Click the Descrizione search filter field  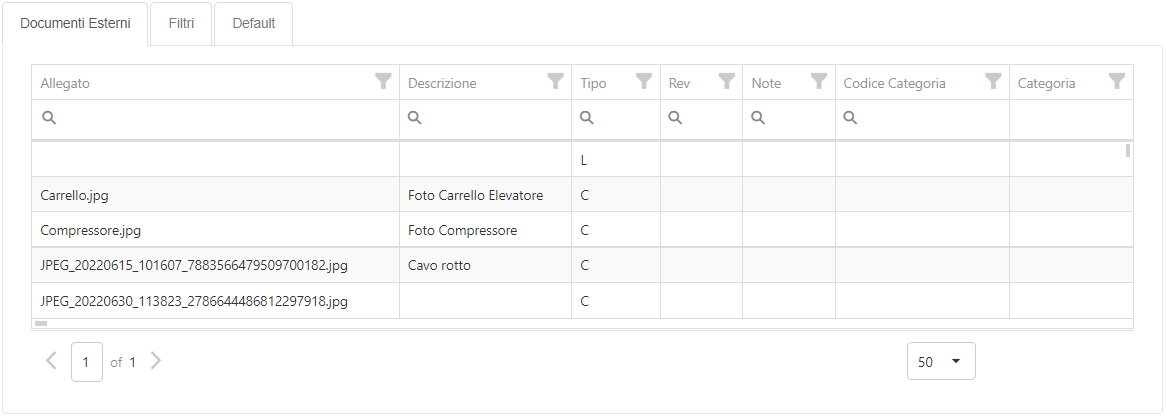[485, 118]
